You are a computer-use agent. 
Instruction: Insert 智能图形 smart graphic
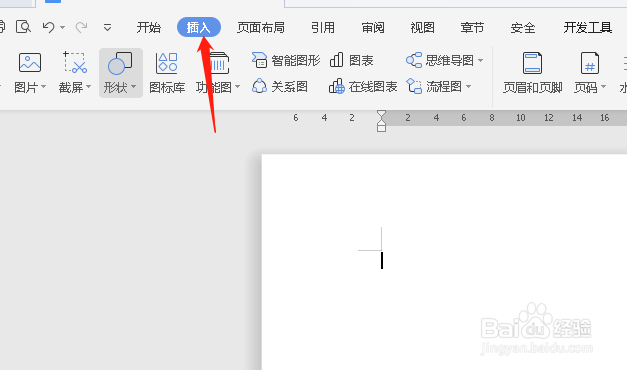click(x=286, y=60)
